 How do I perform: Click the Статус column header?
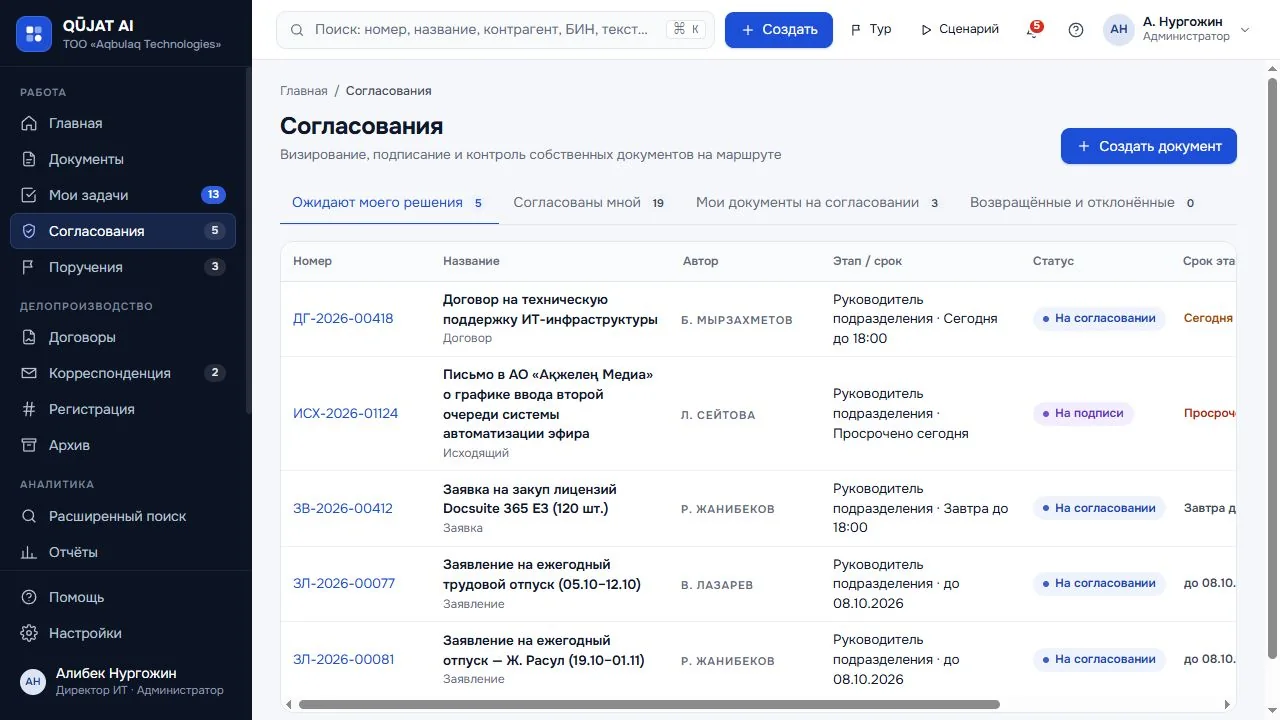click(x=1053, y=261)
